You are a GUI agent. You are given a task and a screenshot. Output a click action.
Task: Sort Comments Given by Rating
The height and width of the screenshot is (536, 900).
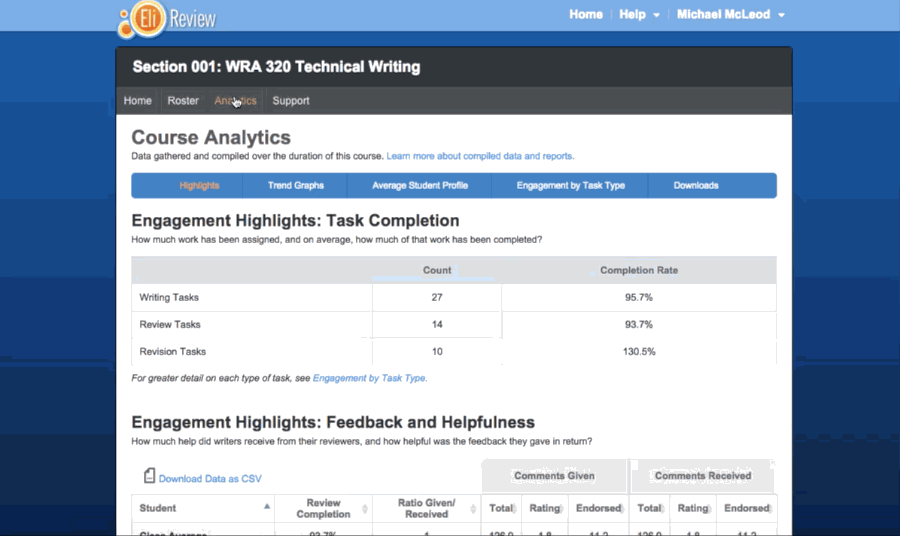pos(545,508)
